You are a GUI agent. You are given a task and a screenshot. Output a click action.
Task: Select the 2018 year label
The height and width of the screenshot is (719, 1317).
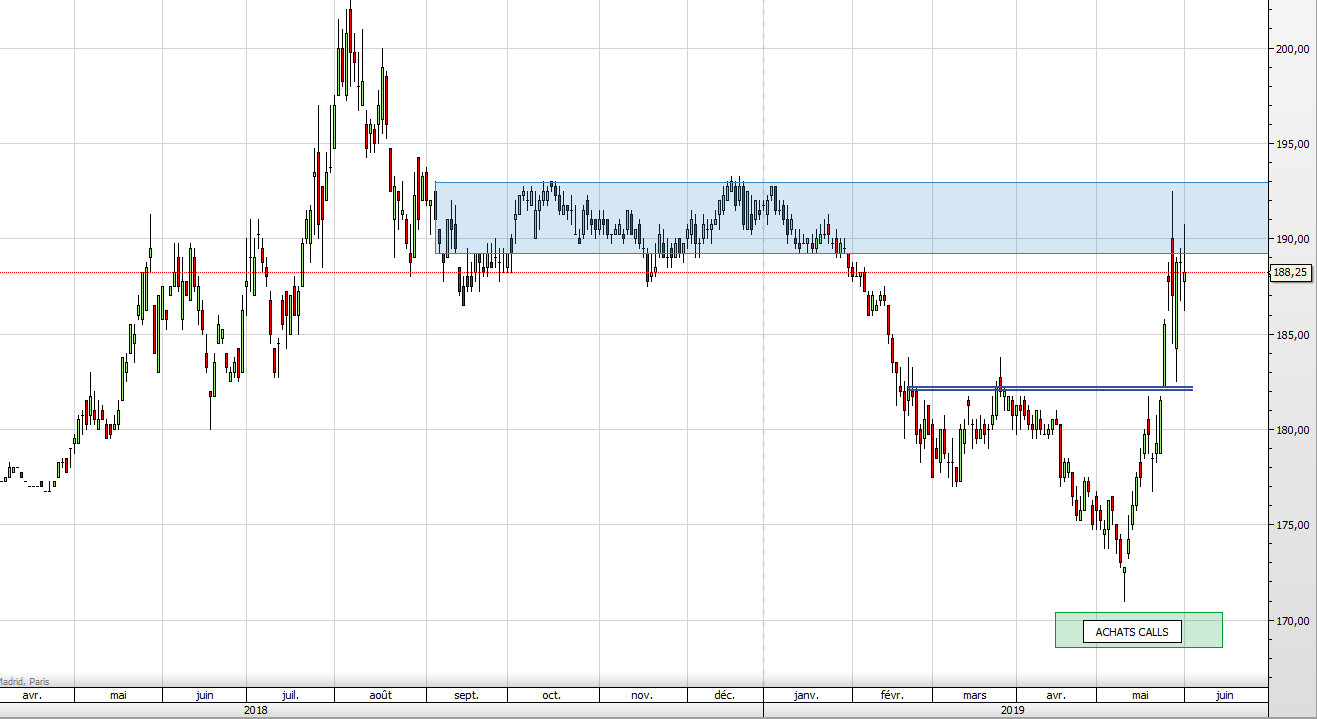click(x=256, y=710)
